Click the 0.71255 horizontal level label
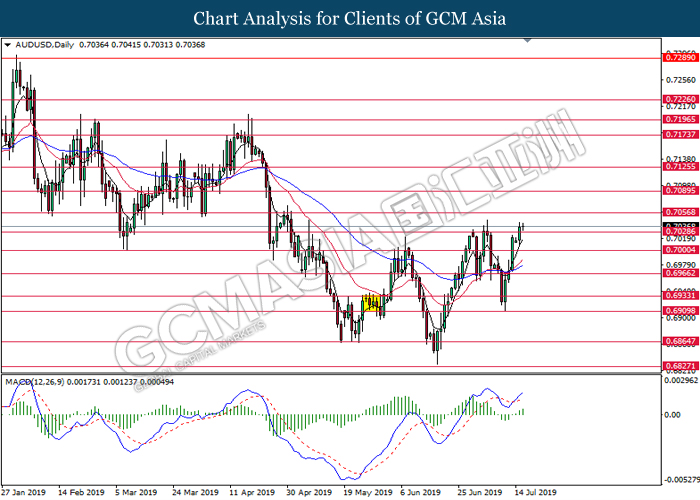 tap(679, 168)
